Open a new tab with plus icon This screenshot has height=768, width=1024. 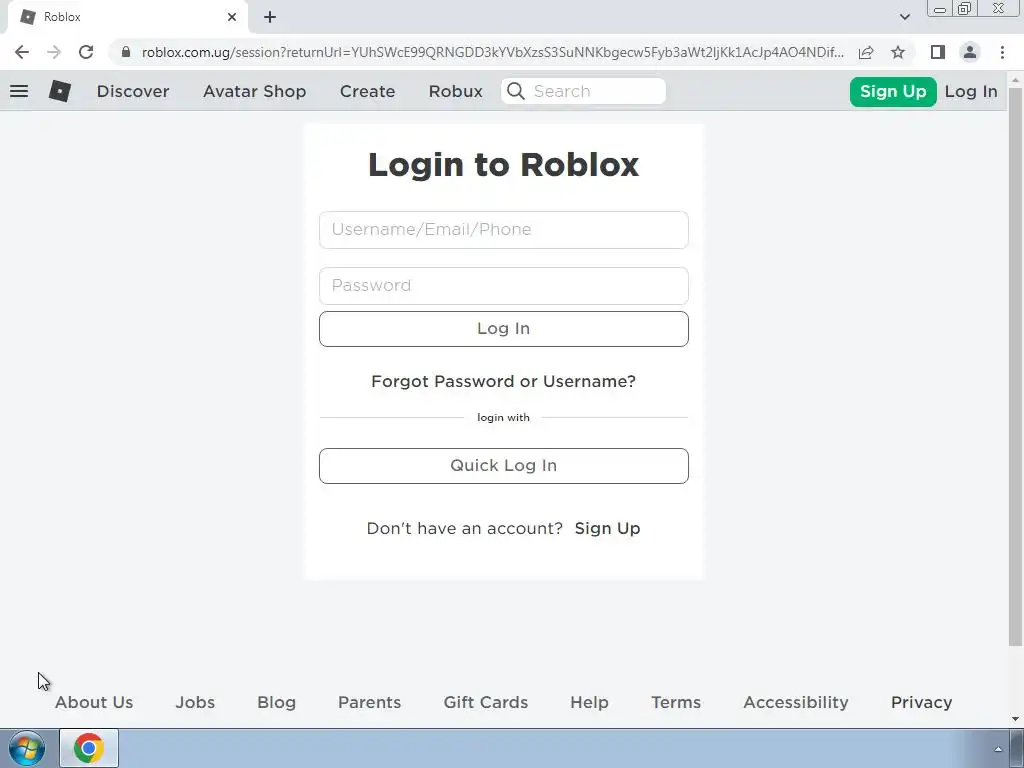pos(270,17)
